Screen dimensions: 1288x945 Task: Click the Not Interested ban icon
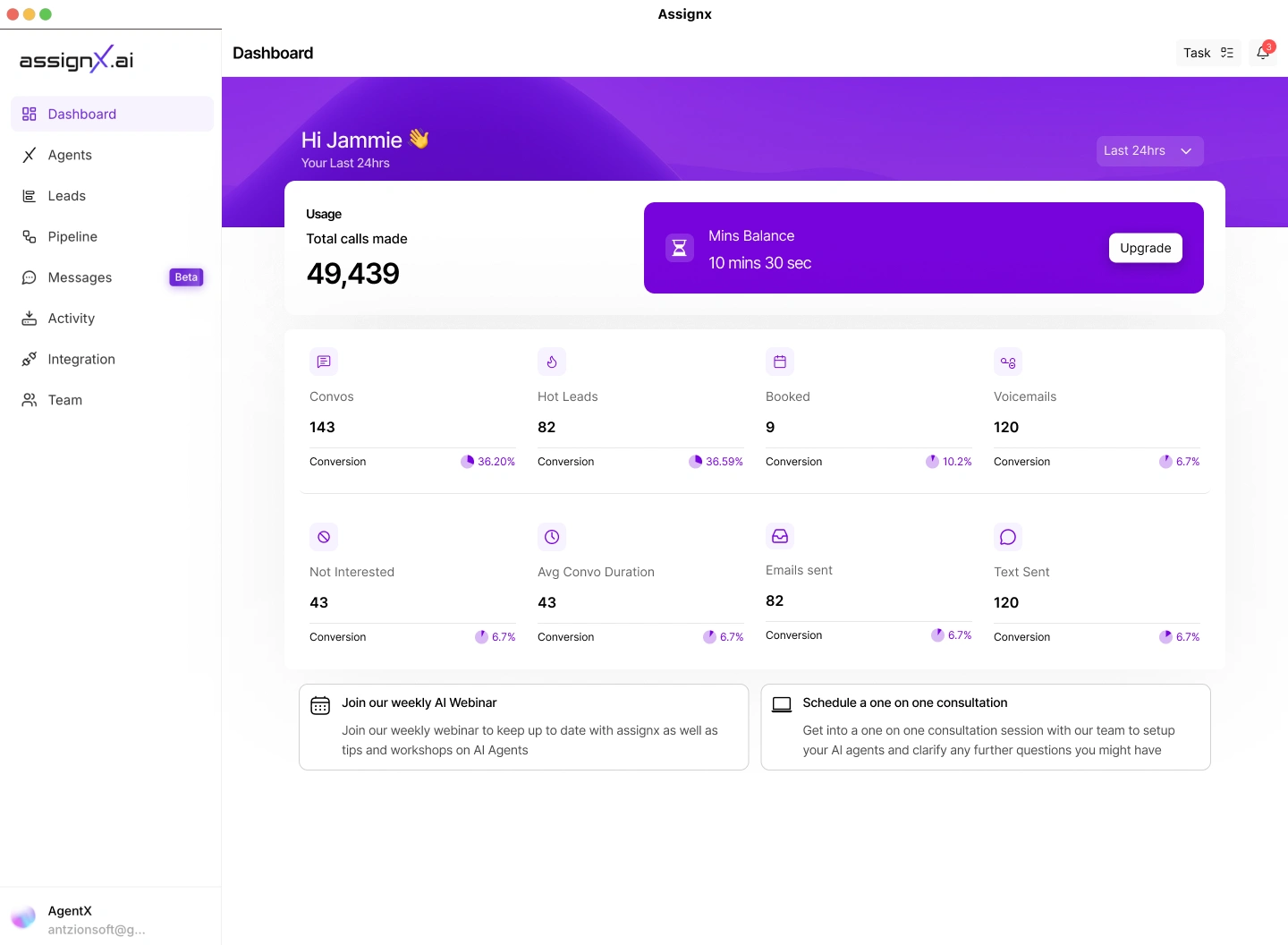pyautogui.click(x=324, y=537)
